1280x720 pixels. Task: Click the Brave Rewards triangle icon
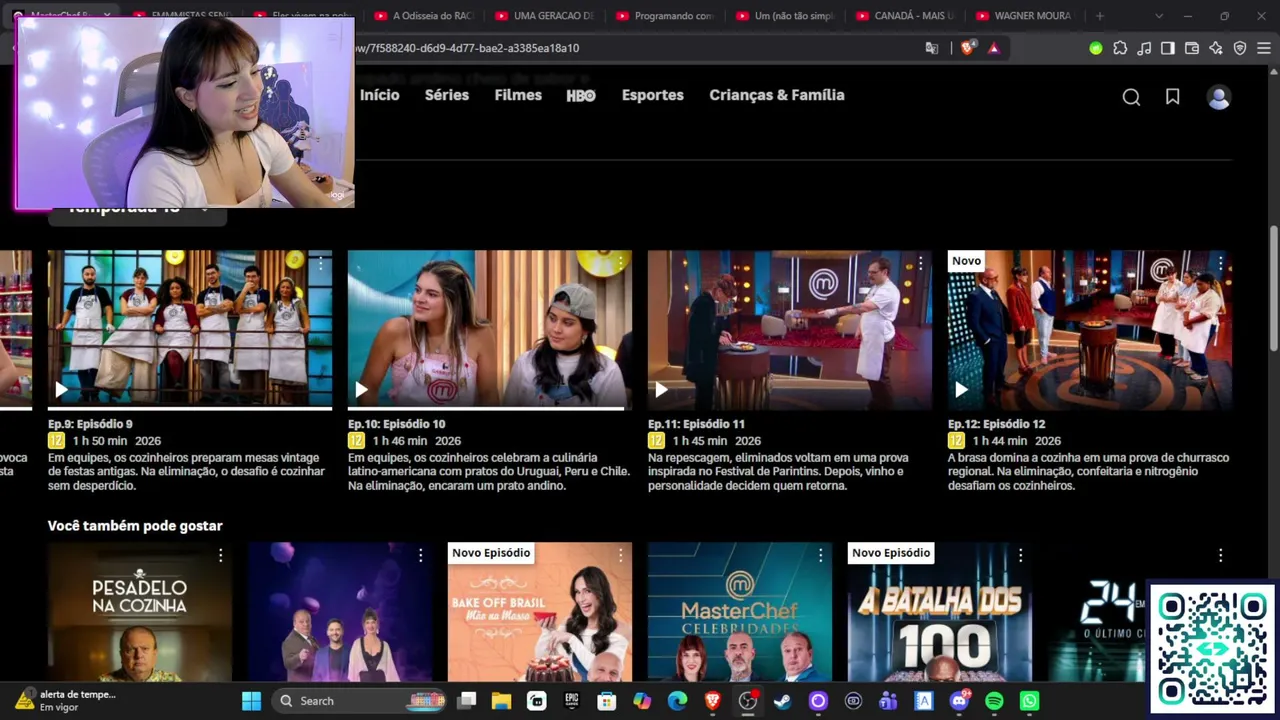pos(993,48)
